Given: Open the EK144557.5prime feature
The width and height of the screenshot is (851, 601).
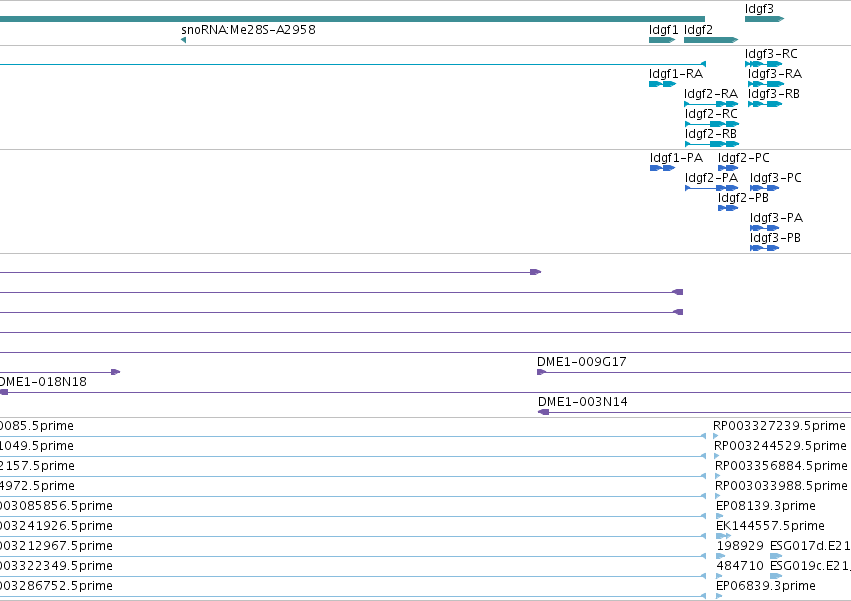Looking at the screenshot, I should 723,536.
